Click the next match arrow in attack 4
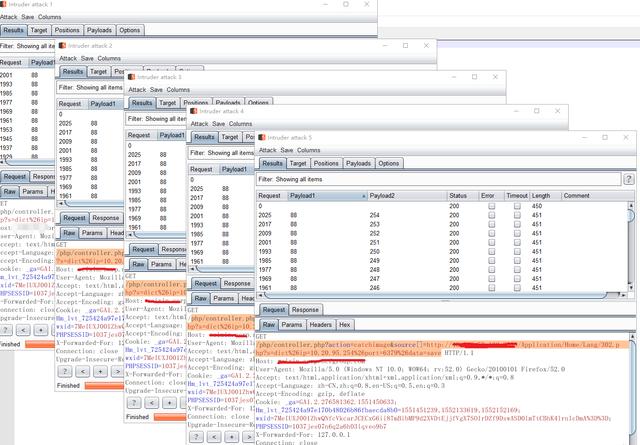The height and width of the screenshot is (445, 640). [249, 436]
